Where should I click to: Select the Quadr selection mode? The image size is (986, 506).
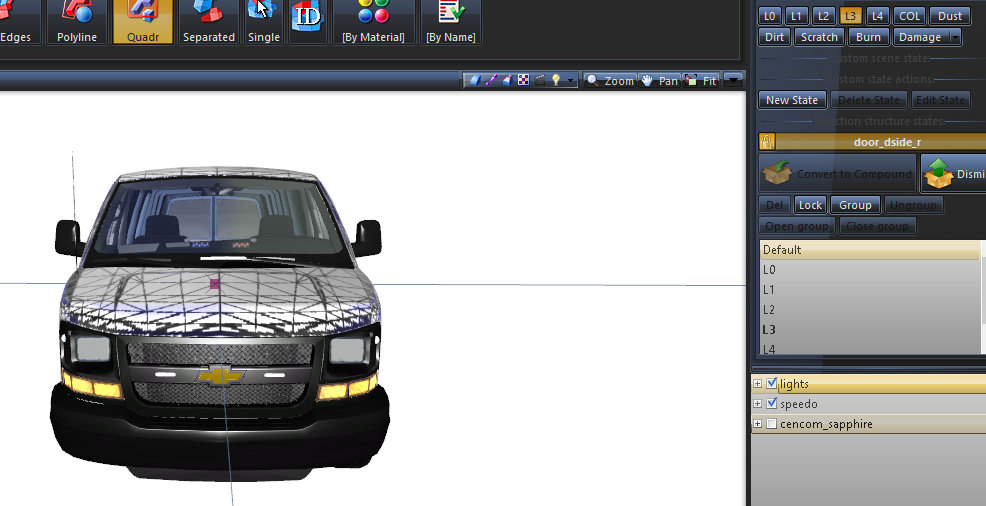tap(143, 22)
